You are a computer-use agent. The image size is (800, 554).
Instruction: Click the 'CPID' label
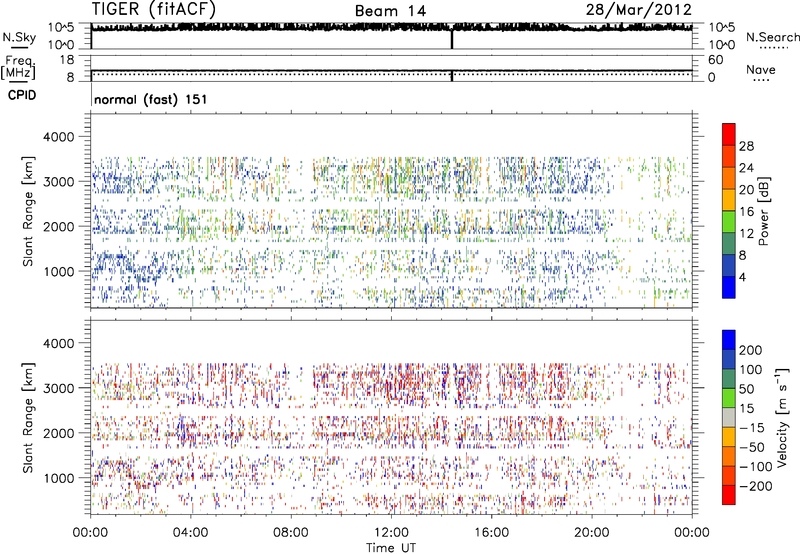22,95
